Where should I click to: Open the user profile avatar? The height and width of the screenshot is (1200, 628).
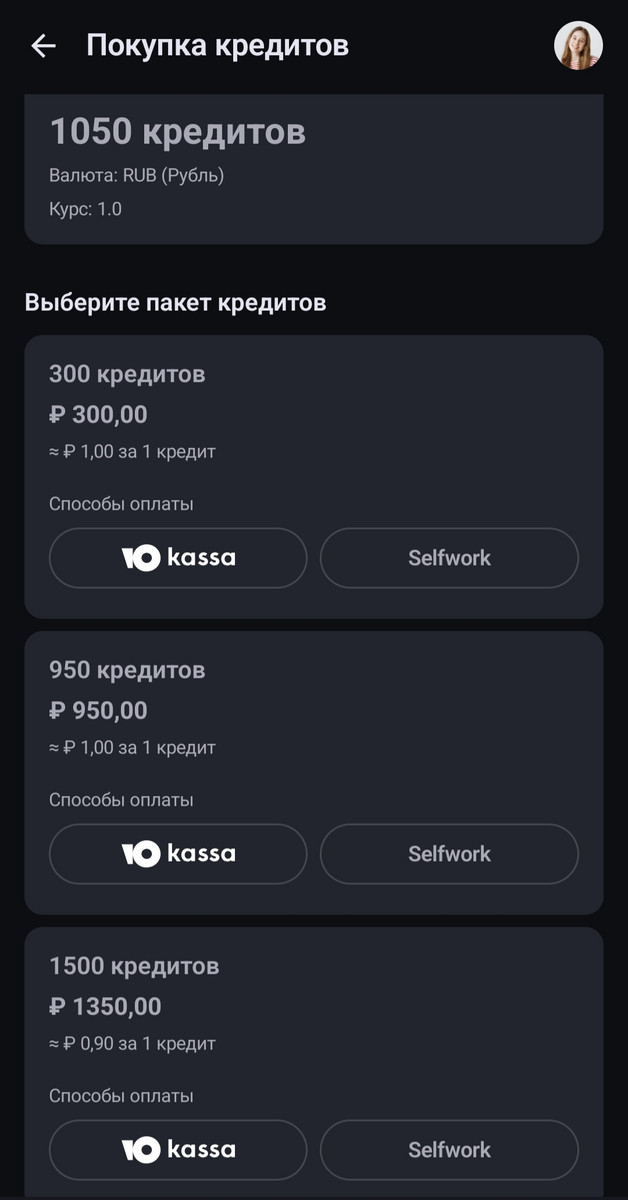click(578, 46)
